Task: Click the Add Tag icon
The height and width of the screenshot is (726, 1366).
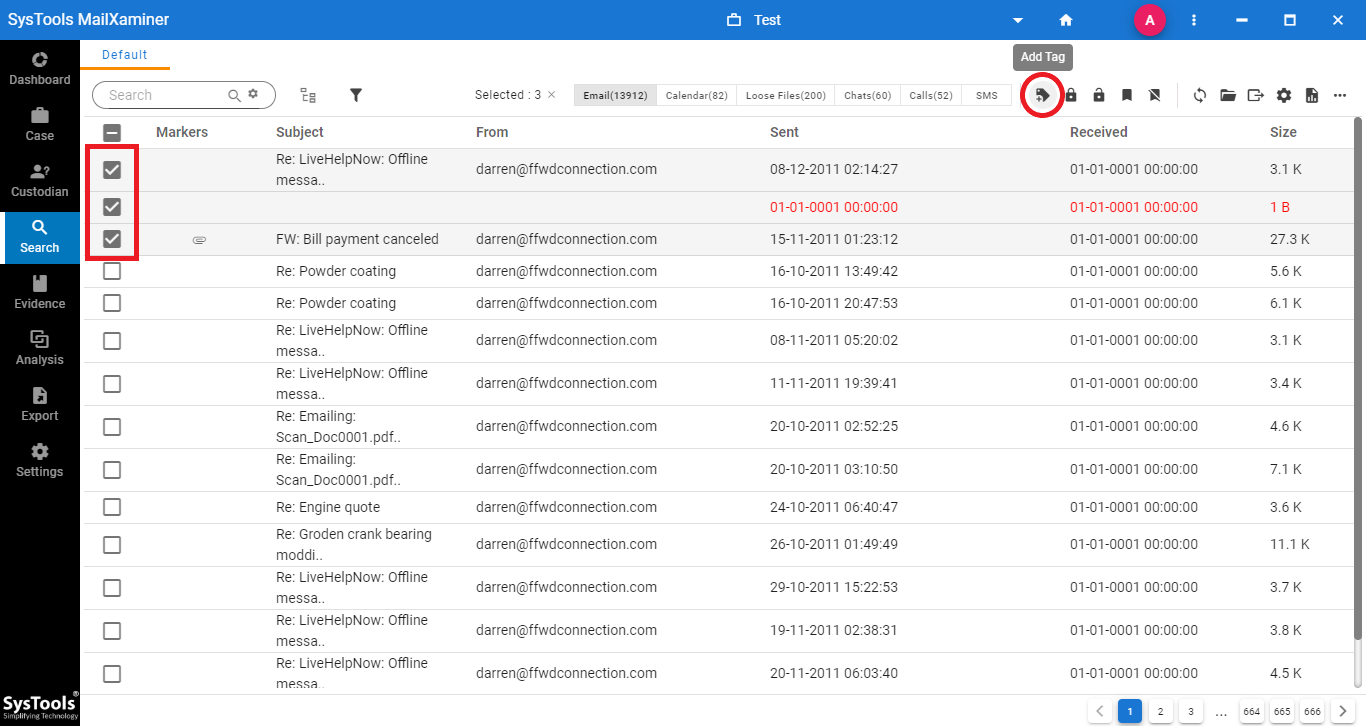Action: click(1042, 95)
